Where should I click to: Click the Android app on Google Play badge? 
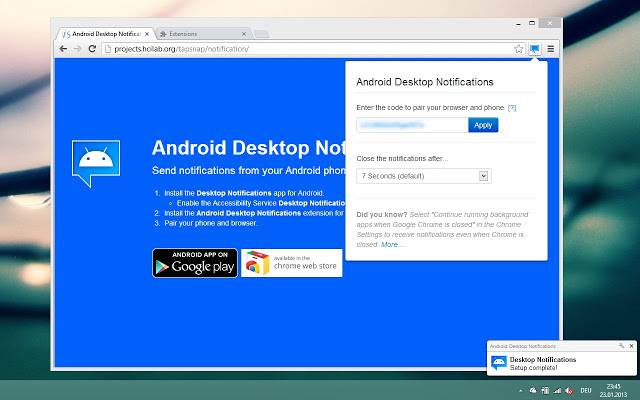click(x=195, y=263)
